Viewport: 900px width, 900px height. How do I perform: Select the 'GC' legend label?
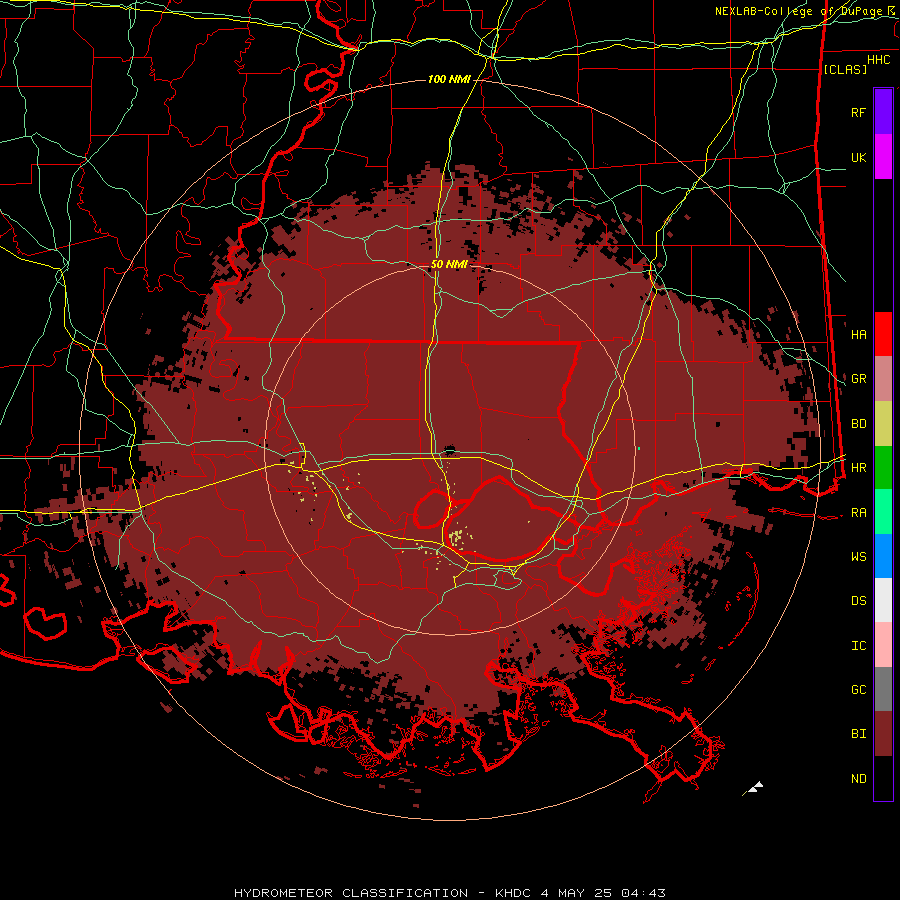(858, 690)
